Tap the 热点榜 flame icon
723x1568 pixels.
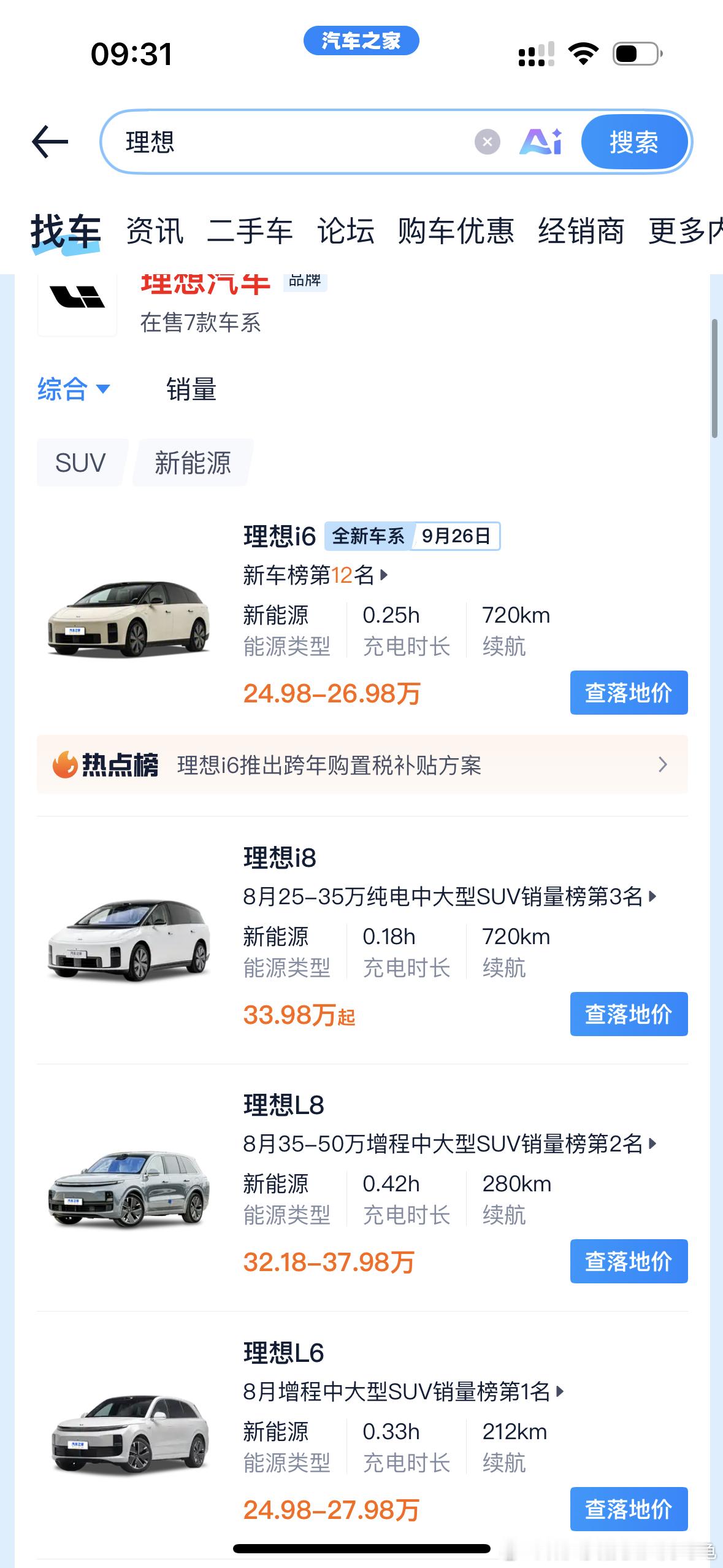[64, 765]
